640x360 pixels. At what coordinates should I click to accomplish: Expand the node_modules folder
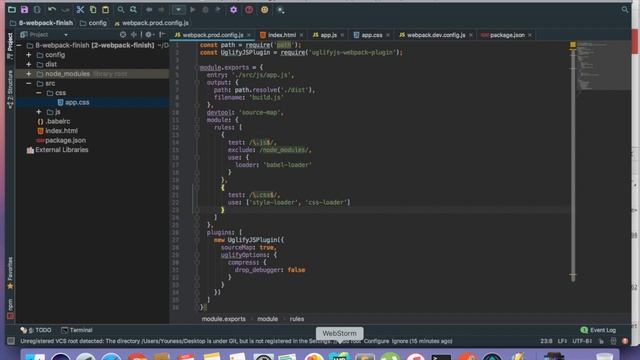click(x=29, y=74)
